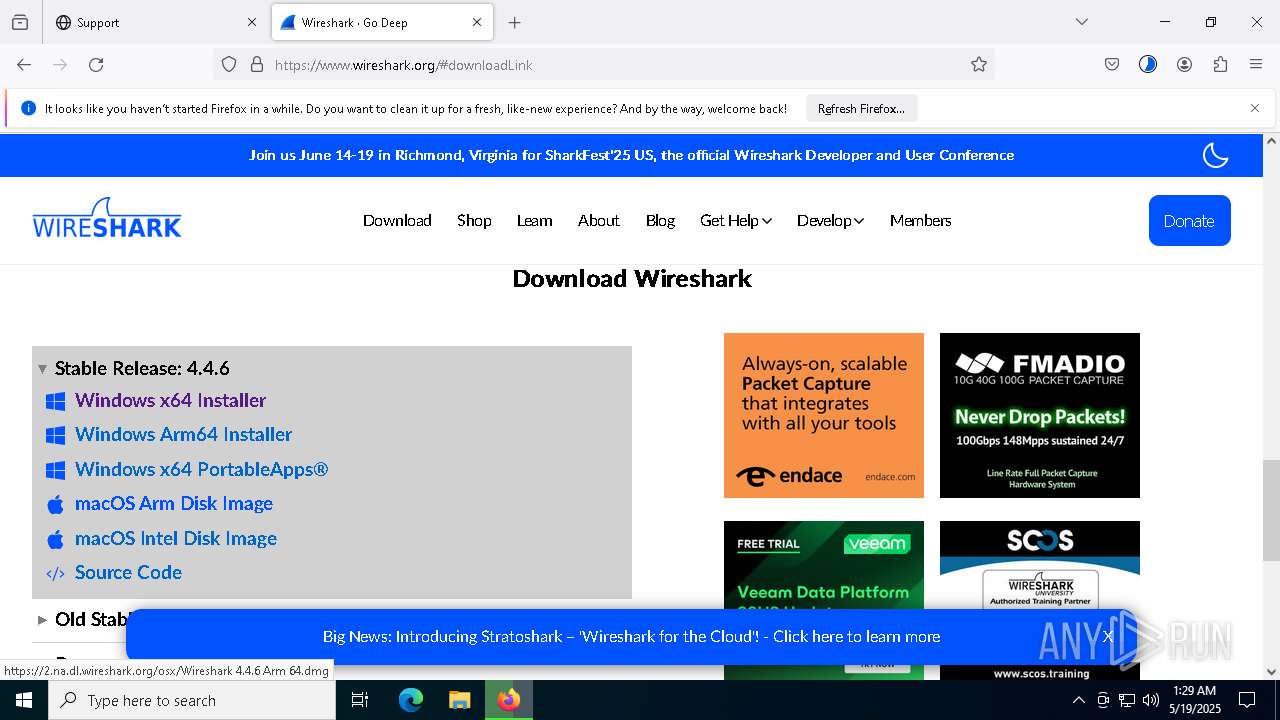Open the SCOS Wireshark training ad
This screenshot has height=720, width=1280.
coord(1040,565)
